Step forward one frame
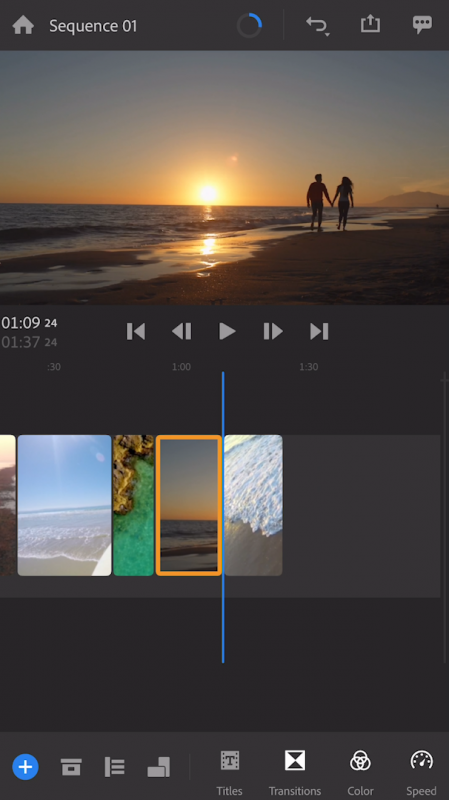449x800 pixels. [273, 332]
